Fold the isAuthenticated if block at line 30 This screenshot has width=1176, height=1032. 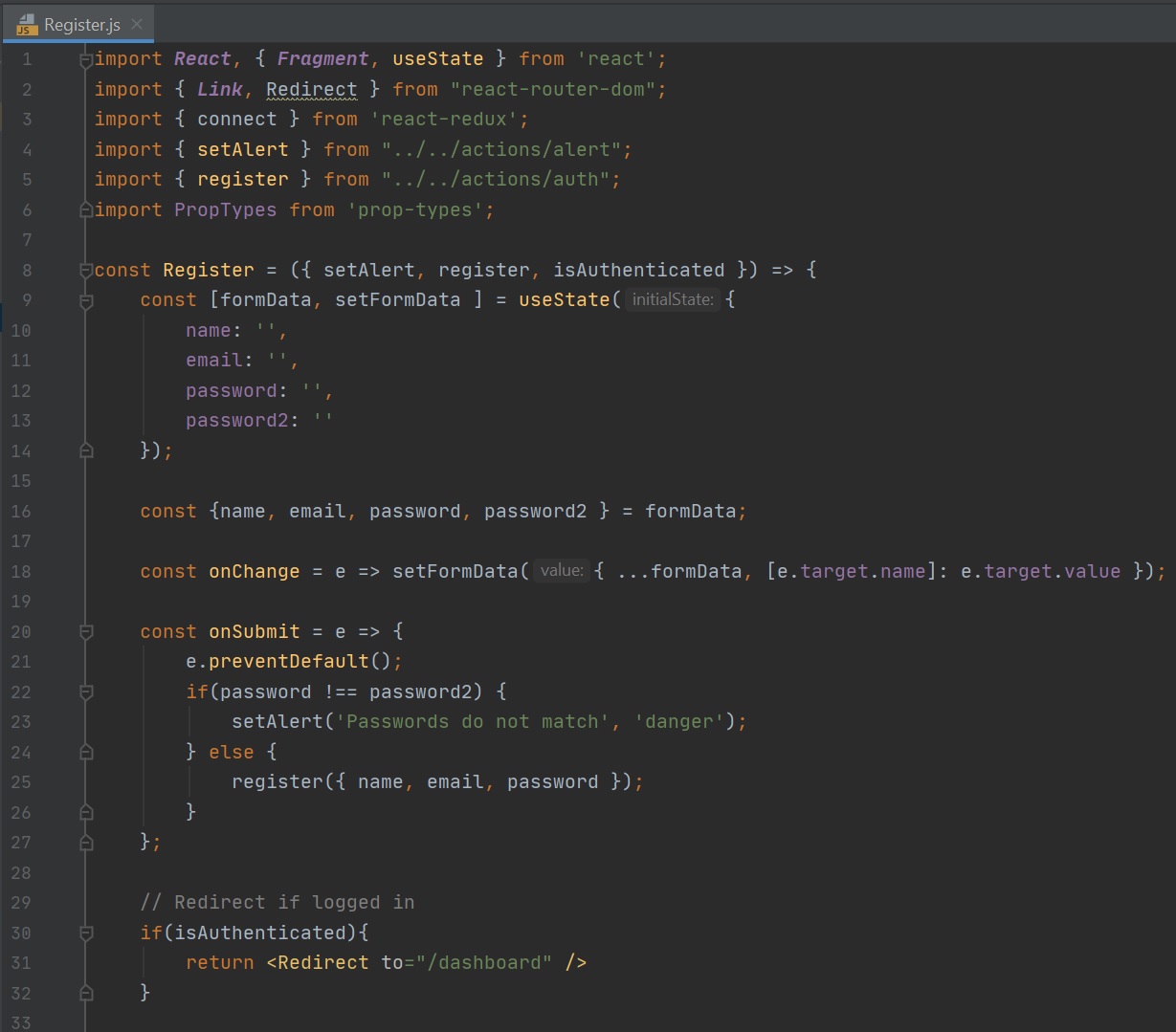86,933
